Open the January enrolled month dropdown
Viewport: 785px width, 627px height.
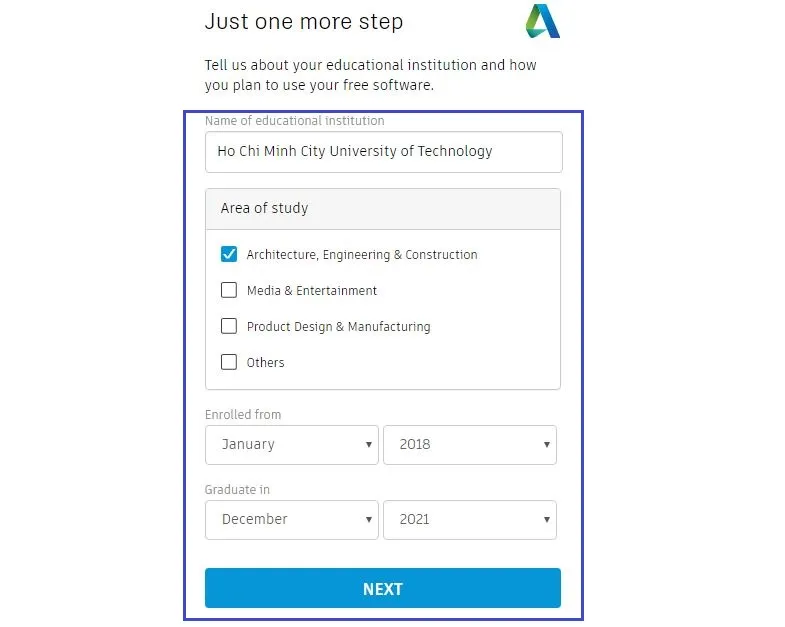pyautogui.click(x=292, y=445)
